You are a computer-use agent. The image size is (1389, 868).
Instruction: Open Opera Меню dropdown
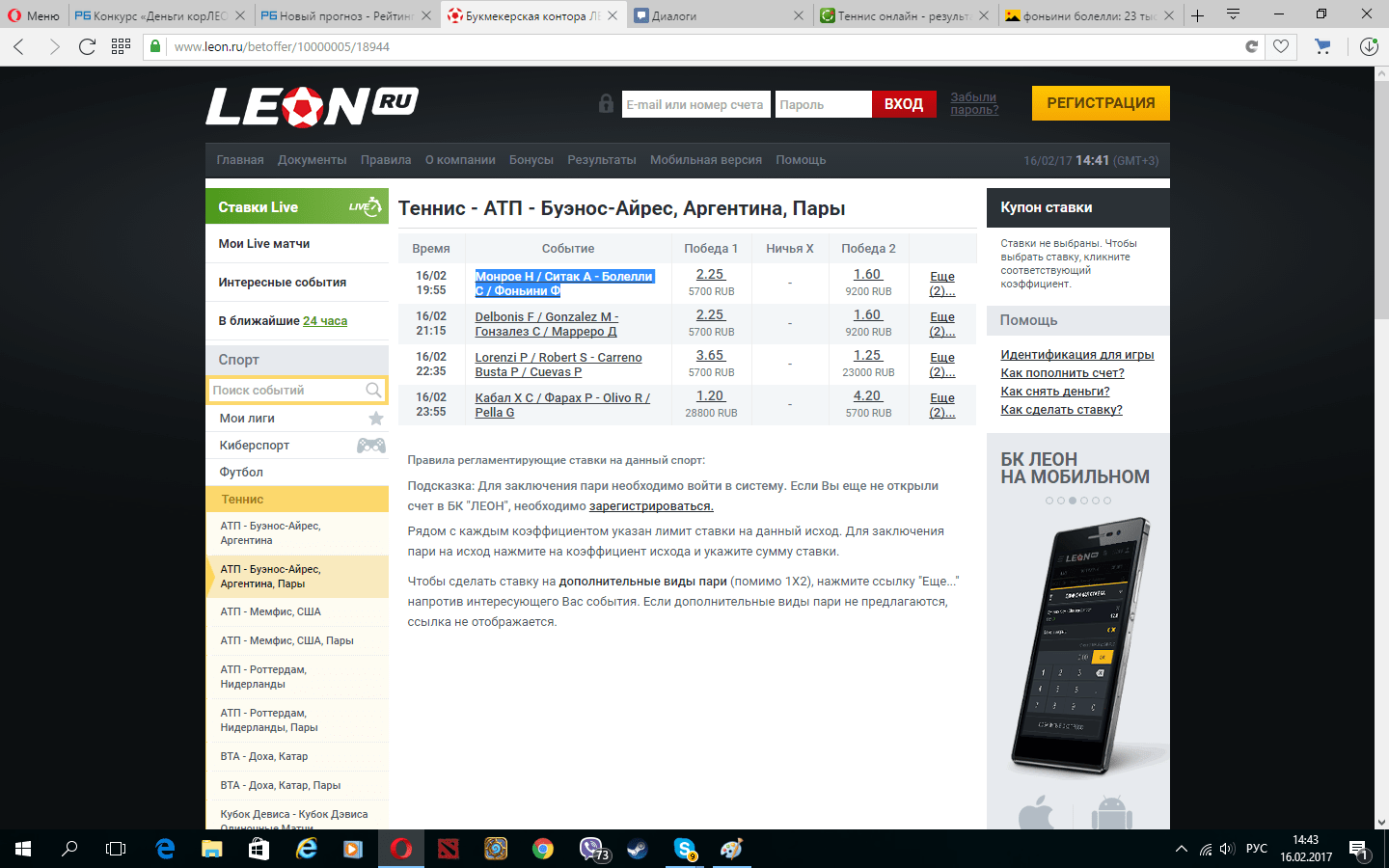tap(34, 15)
